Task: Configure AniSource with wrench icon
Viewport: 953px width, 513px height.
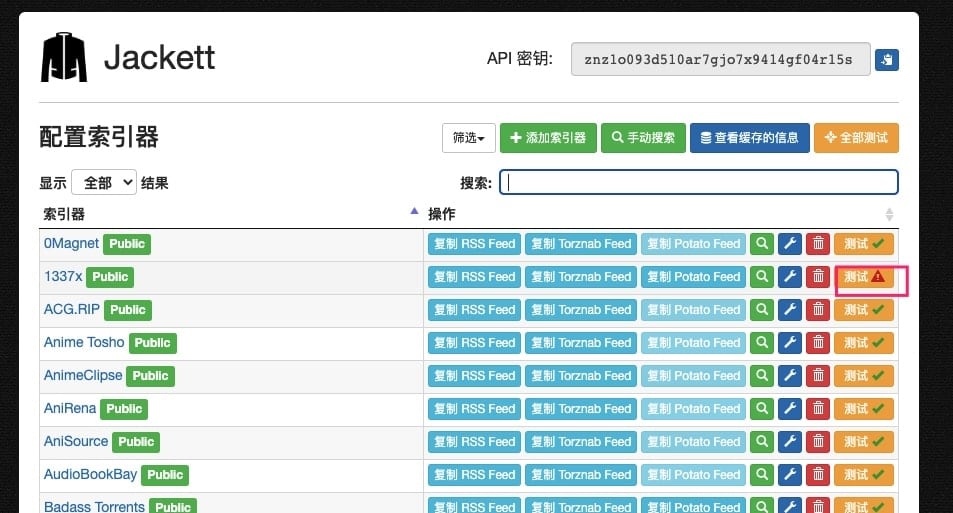Action: [x=790, y=441]
